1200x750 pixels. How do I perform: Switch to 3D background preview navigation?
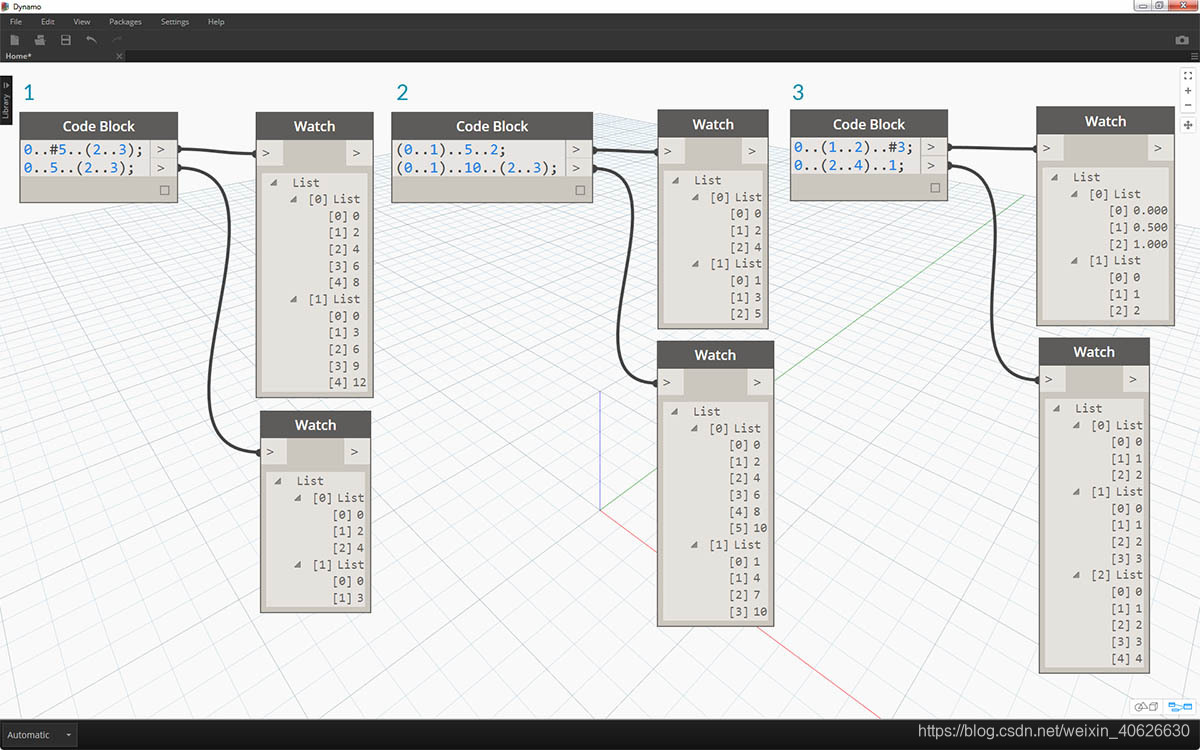click(x=1147, y=707)
